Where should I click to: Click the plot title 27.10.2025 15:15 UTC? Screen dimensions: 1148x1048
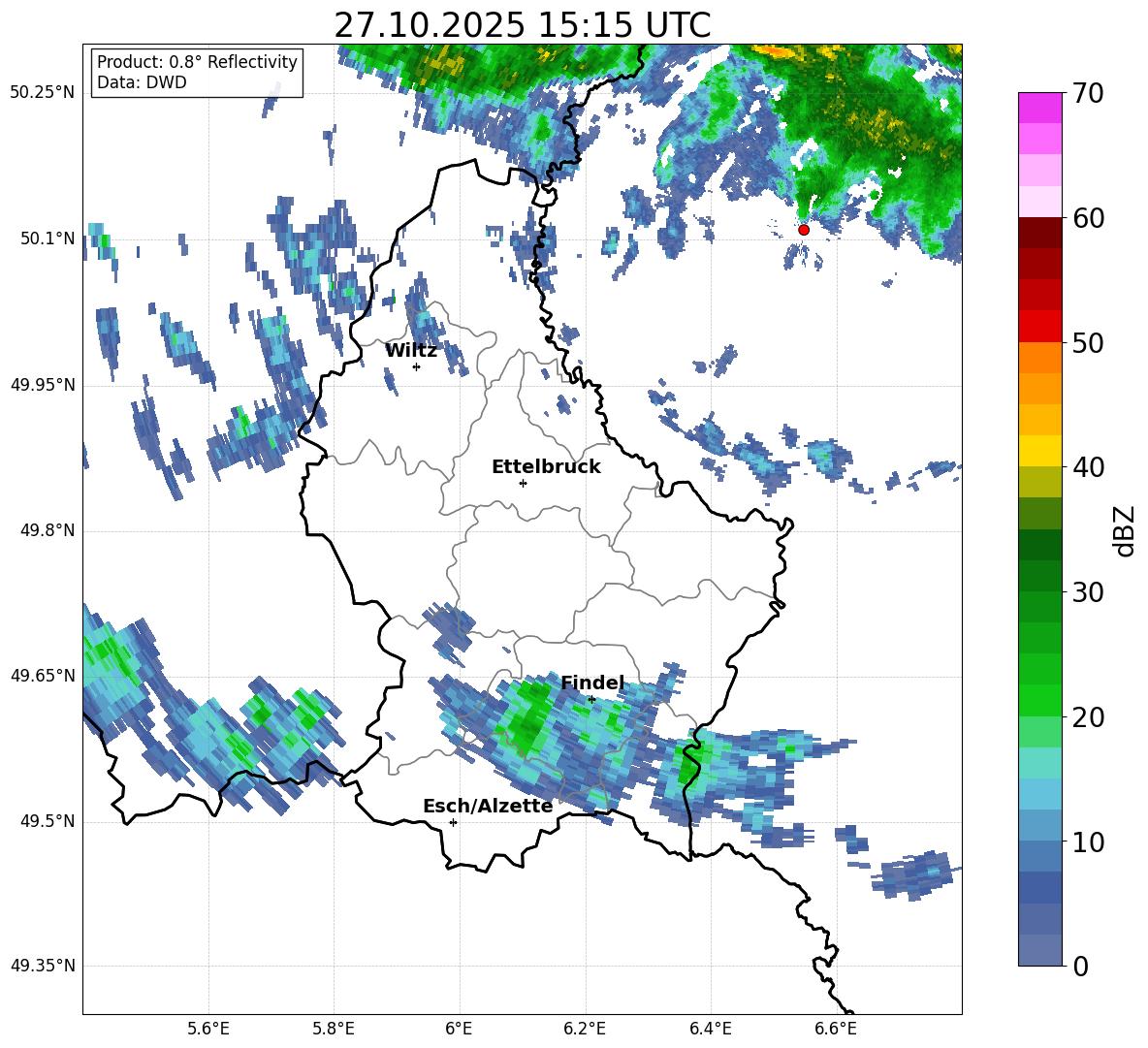click(x=523, y=25)
